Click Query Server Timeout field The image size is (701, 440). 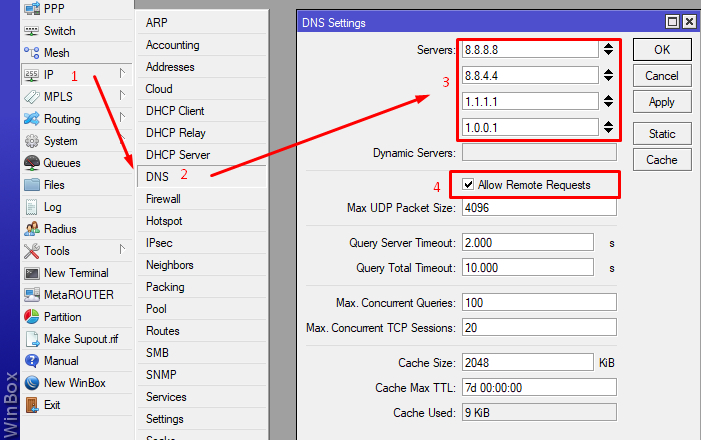point(528,242)
